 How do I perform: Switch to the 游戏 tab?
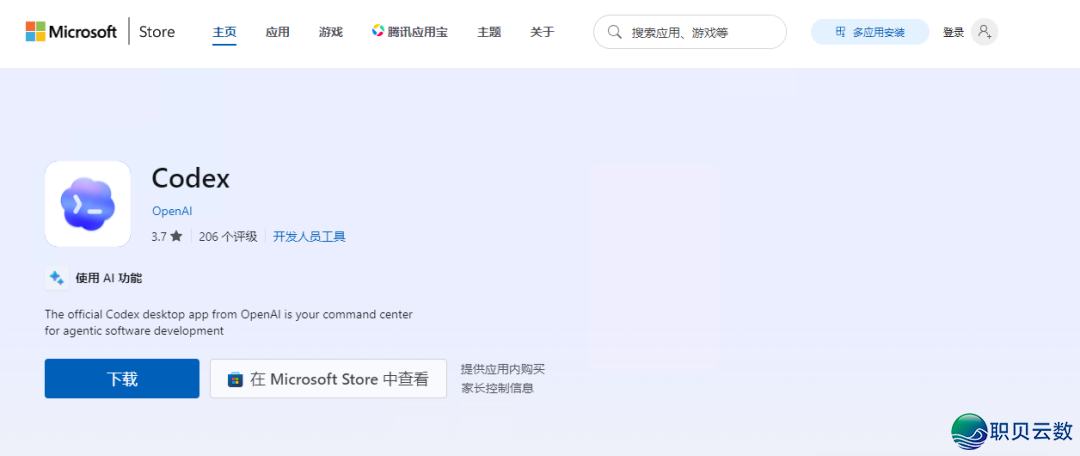331,32
